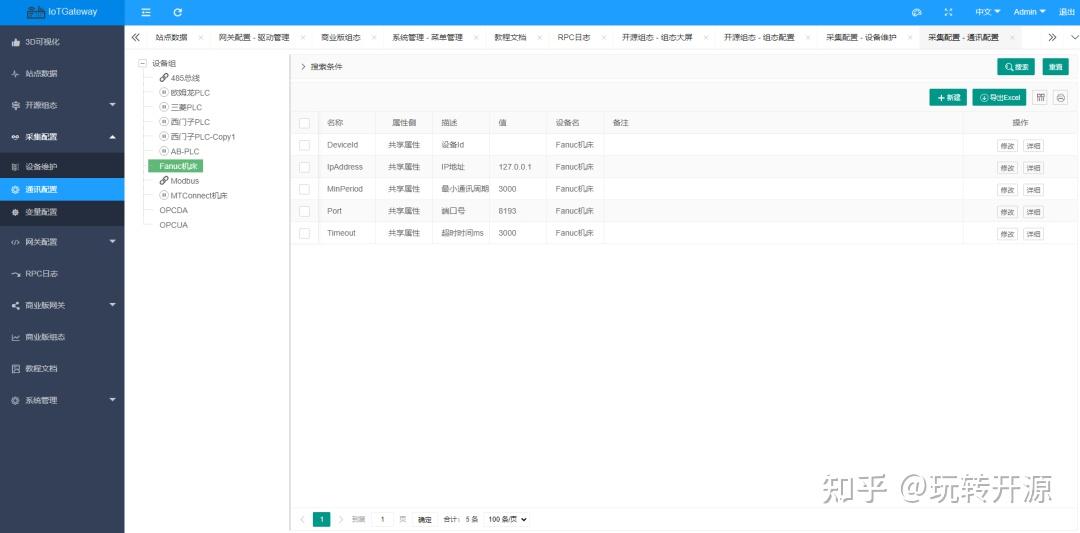Open 变量配置 submenu item
This screenshot has height=533, width=1080.
tap(62, 212)
